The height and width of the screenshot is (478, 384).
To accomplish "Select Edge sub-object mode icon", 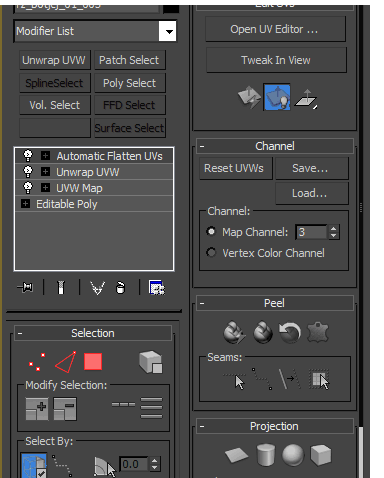I will pyautogui.click(x=65, y=362).
